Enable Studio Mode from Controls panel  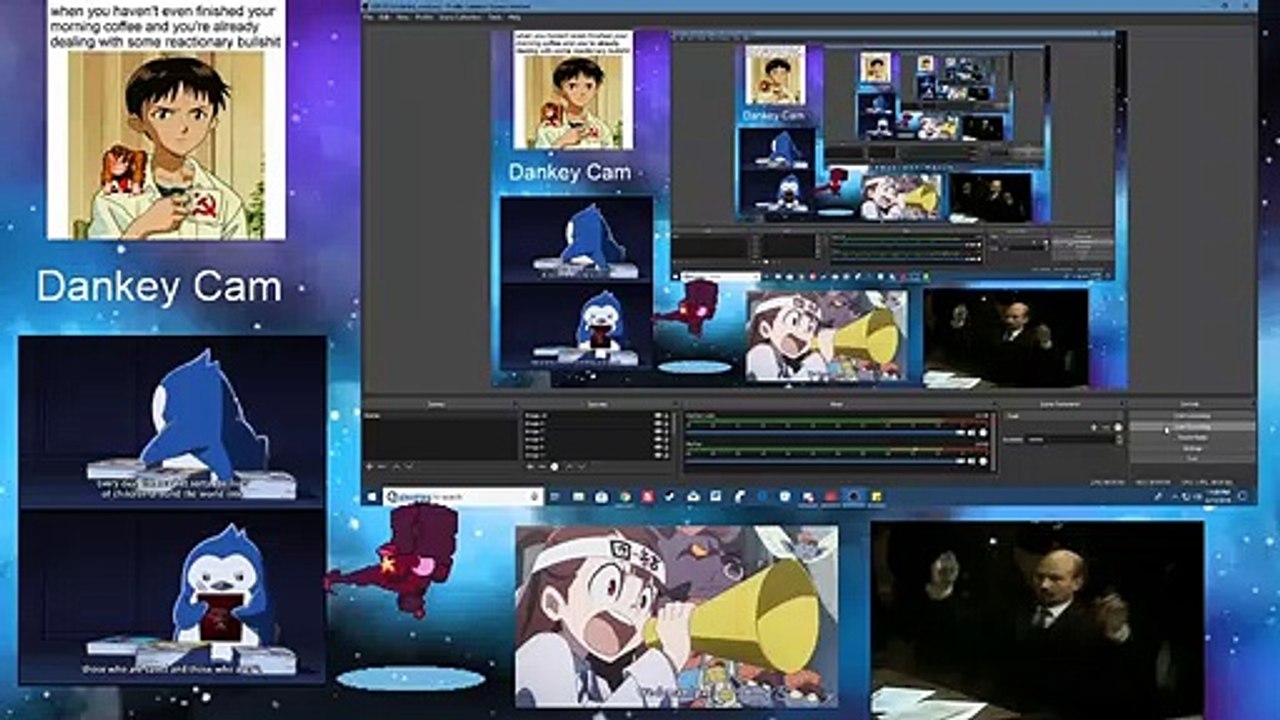(x=1191, y=438)
